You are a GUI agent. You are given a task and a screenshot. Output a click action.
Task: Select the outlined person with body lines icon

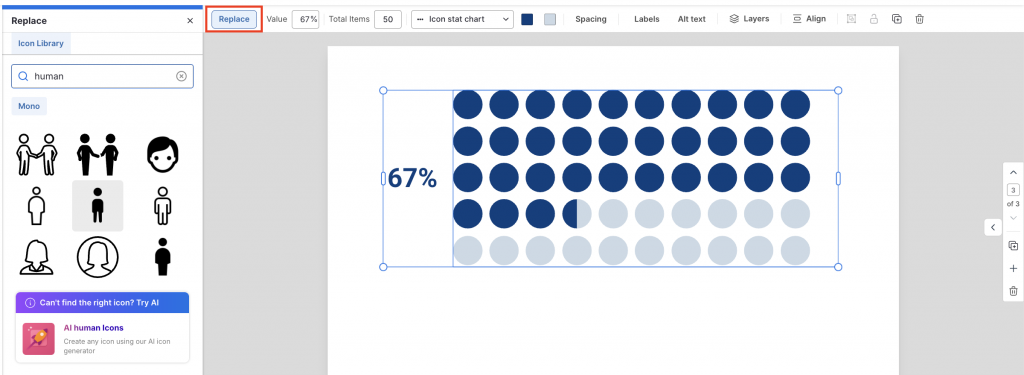162,206
